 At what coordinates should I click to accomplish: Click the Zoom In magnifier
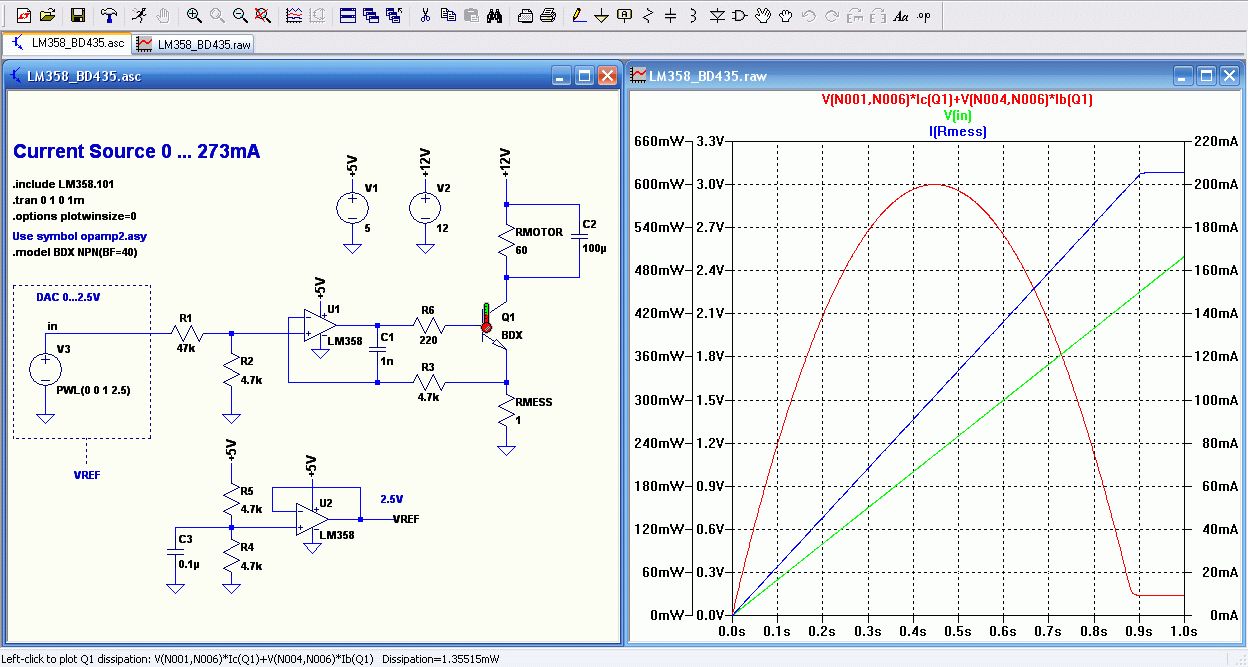point(194,15)
